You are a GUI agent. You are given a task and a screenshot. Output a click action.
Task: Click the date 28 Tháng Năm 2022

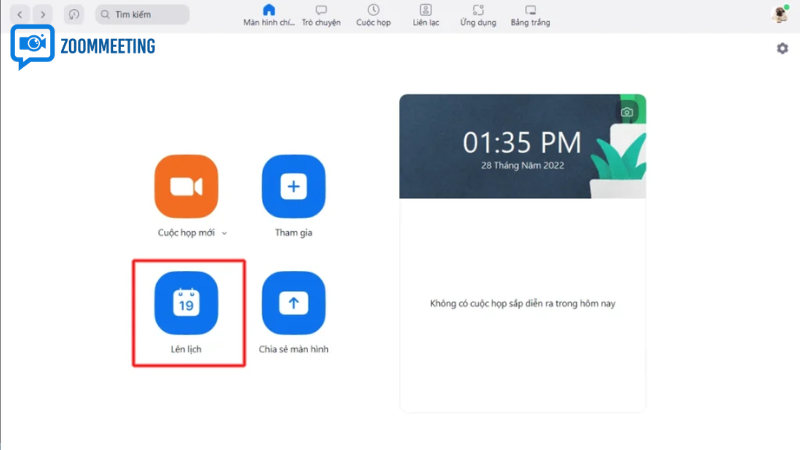522,165
